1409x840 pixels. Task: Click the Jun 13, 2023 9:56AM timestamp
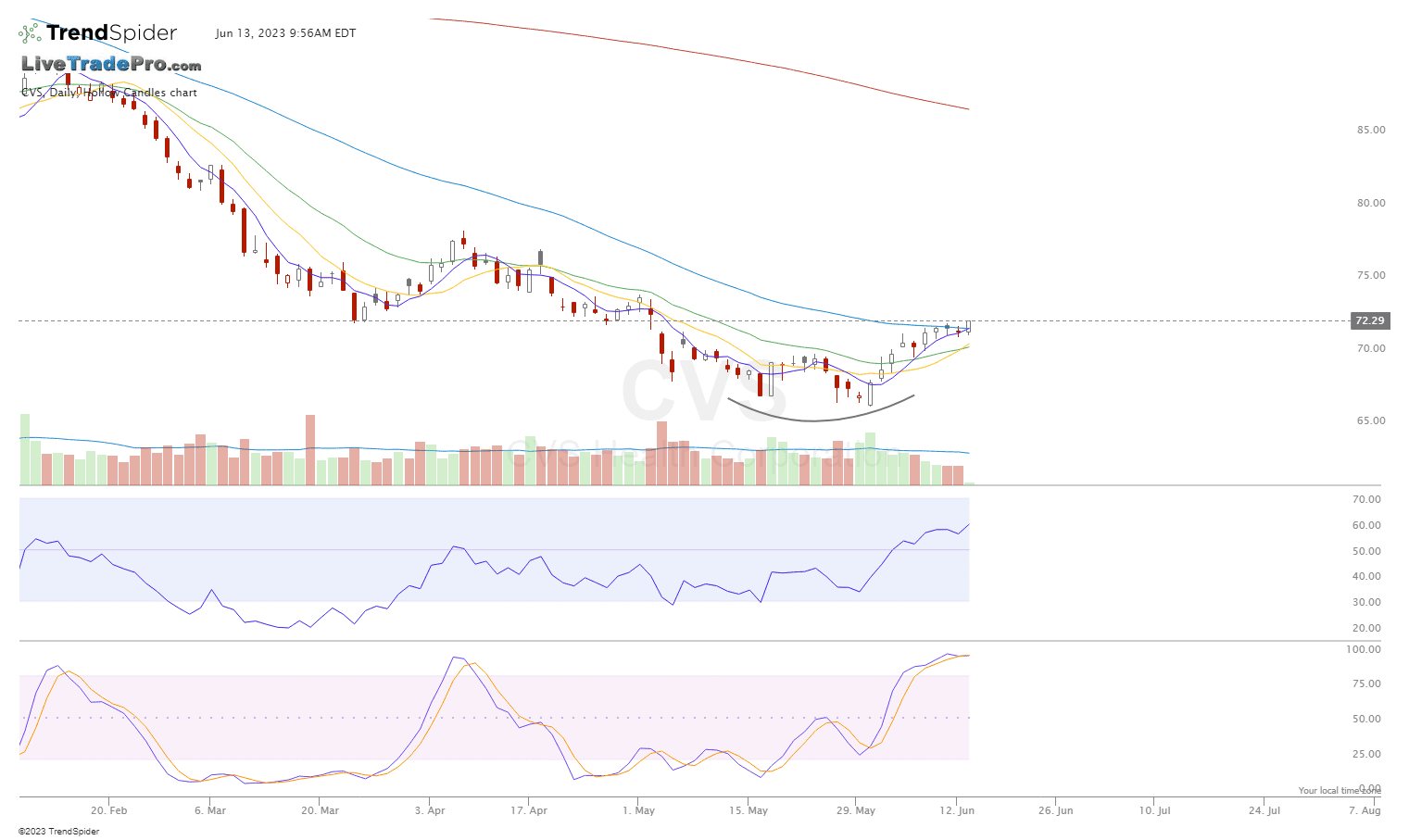pos(285,33)
